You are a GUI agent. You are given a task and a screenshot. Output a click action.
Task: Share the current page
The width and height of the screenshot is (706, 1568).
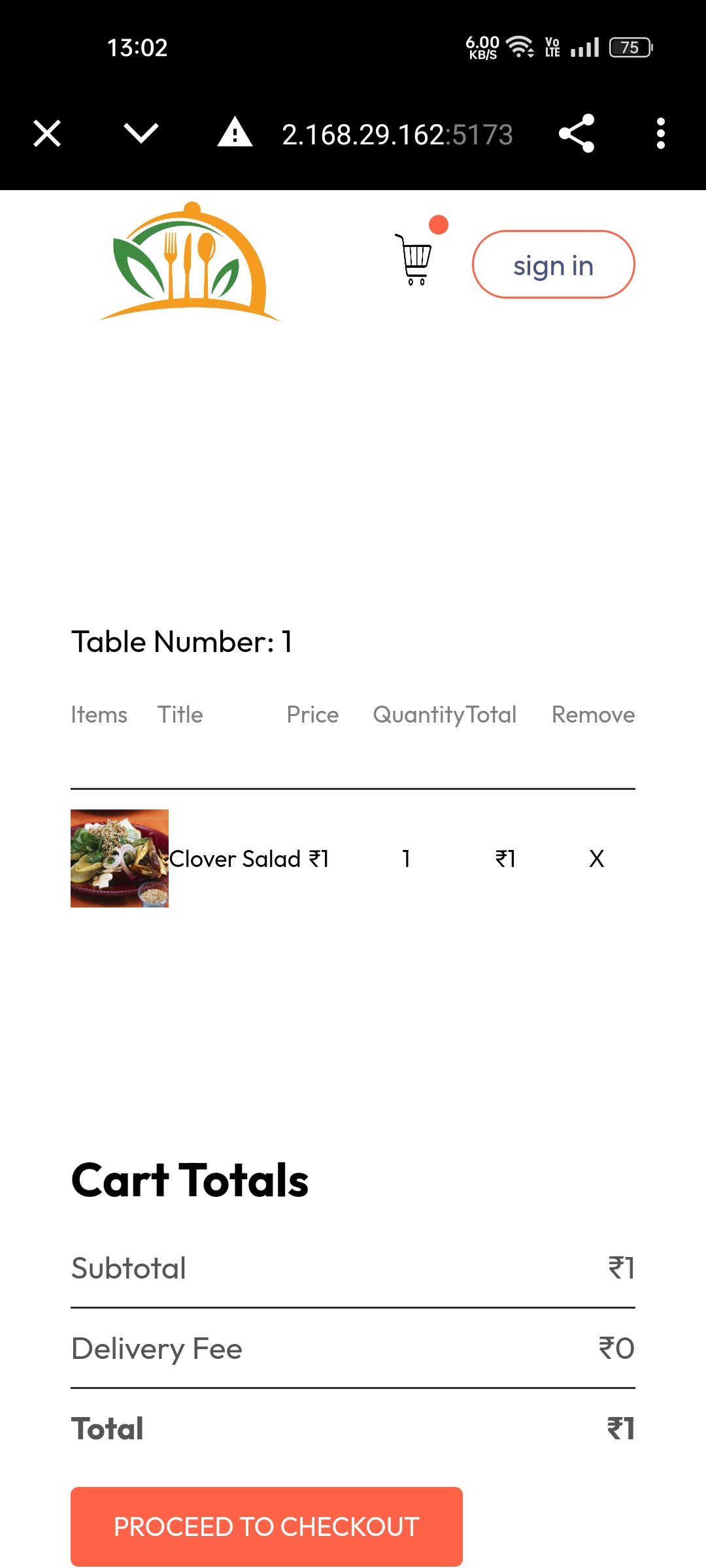pyautogui.click(x=577, y=133)
